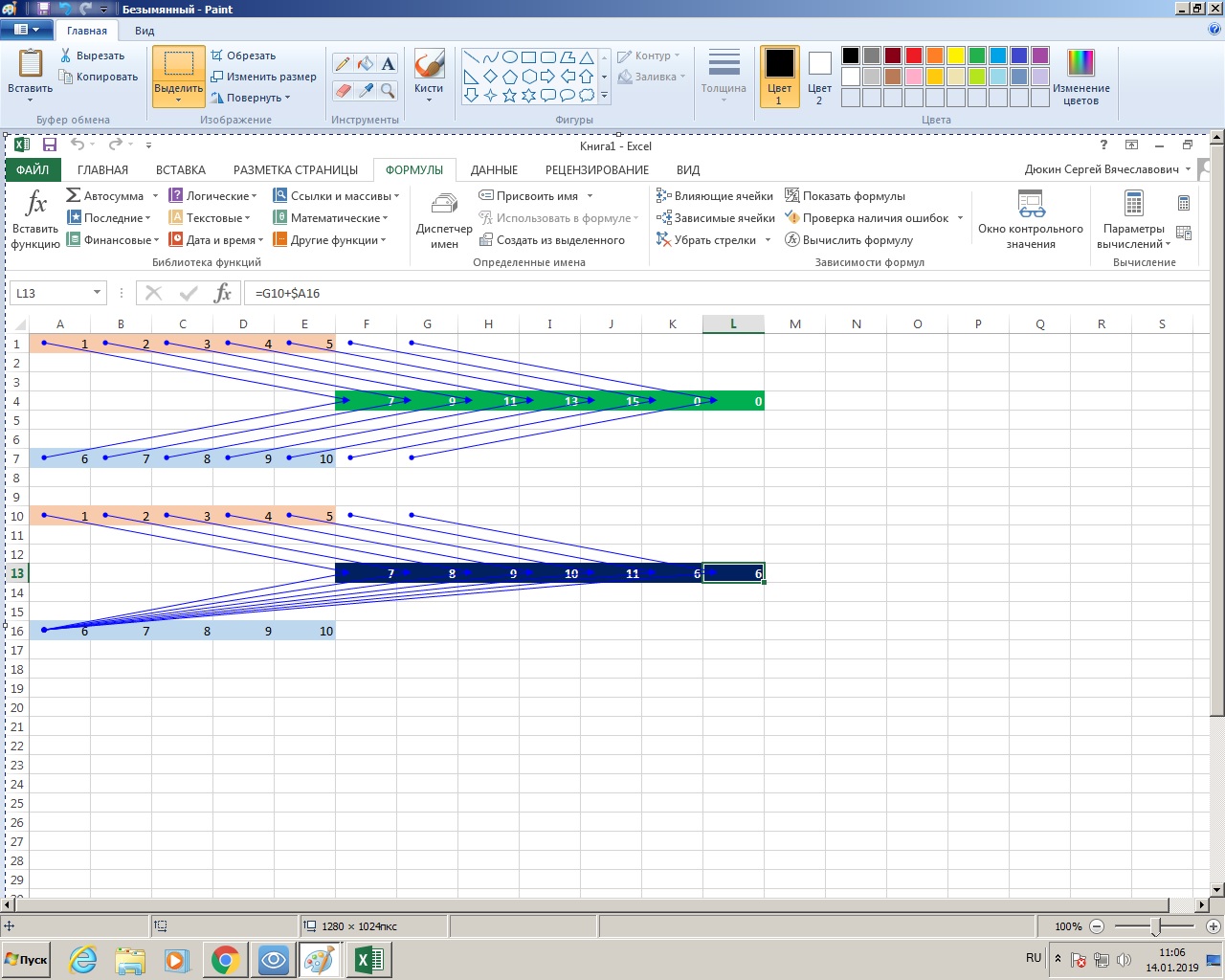Switch to Excel from the taskbar
This screenshot has width=1225, height=980.
click(x=368, y=960)
